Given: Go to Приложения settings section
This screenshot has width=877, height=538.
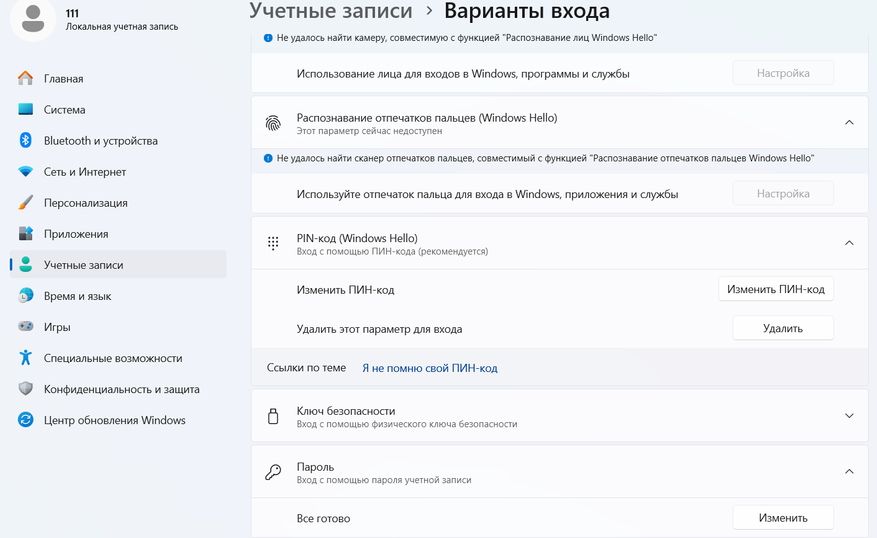Looking at the screenshot, I should coord(75,234).
